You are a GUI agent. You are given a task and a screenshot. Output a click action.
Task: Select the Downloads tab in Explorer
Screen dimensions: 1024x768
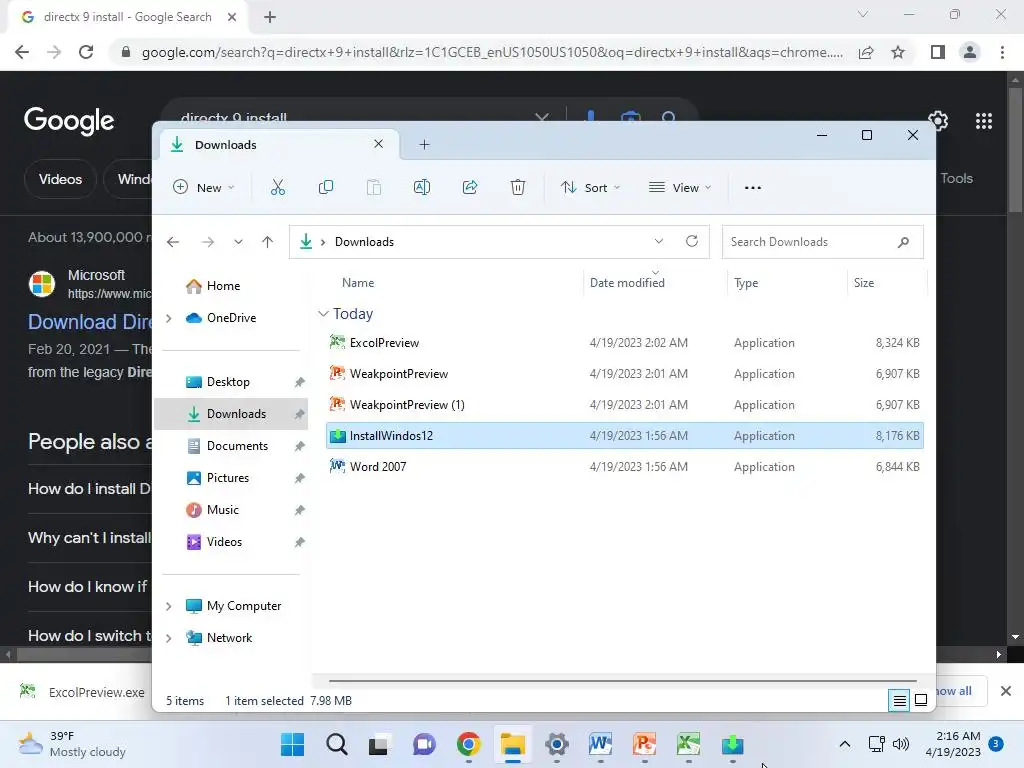280,144
